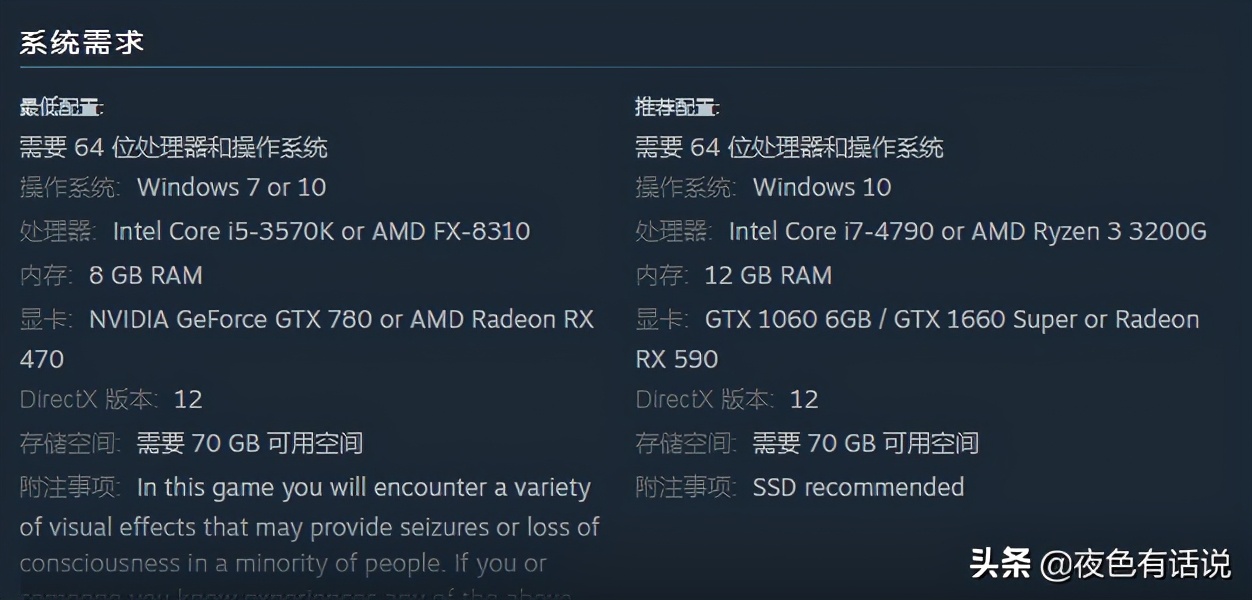The width and height of the screenshot is (1252, 600).
Task: Click the 8 GB RAM memory text
Action: (145, 275)
